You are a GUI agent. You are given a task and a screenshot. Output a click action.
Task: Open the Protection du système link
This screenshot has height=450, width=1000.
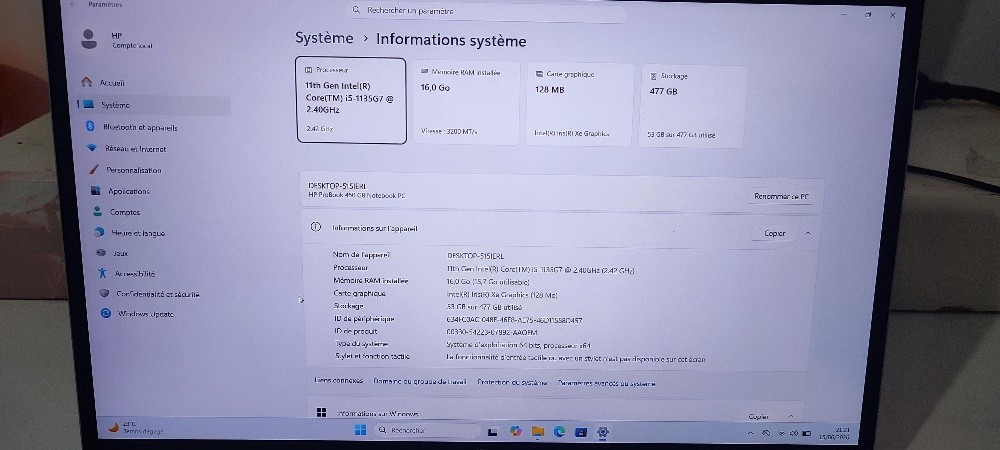coord(512,382)
